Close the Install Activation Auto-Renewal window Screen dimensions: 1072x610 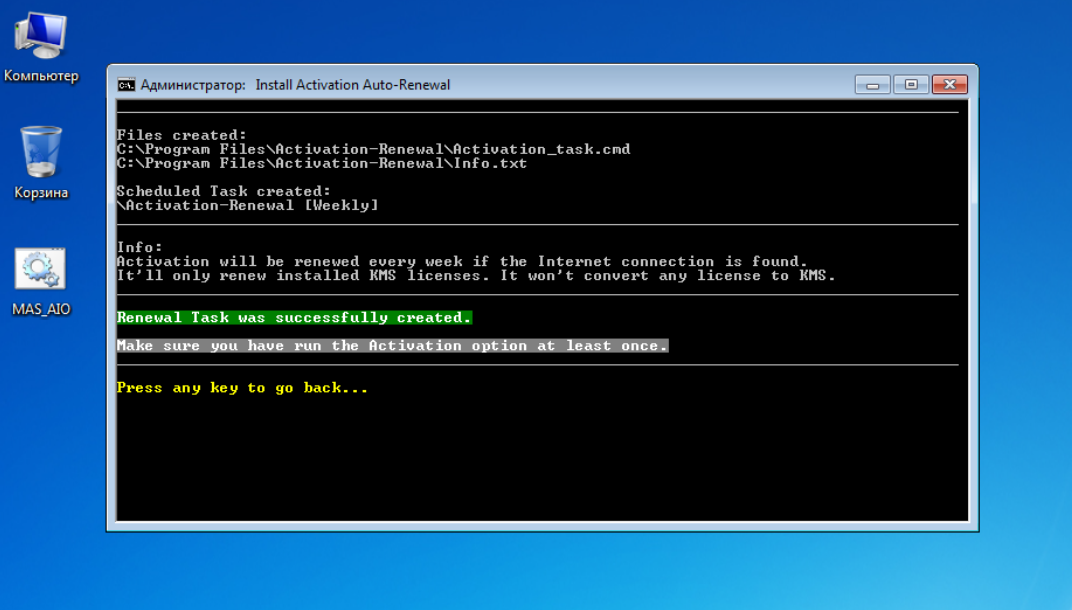click(x=949, y=85)
